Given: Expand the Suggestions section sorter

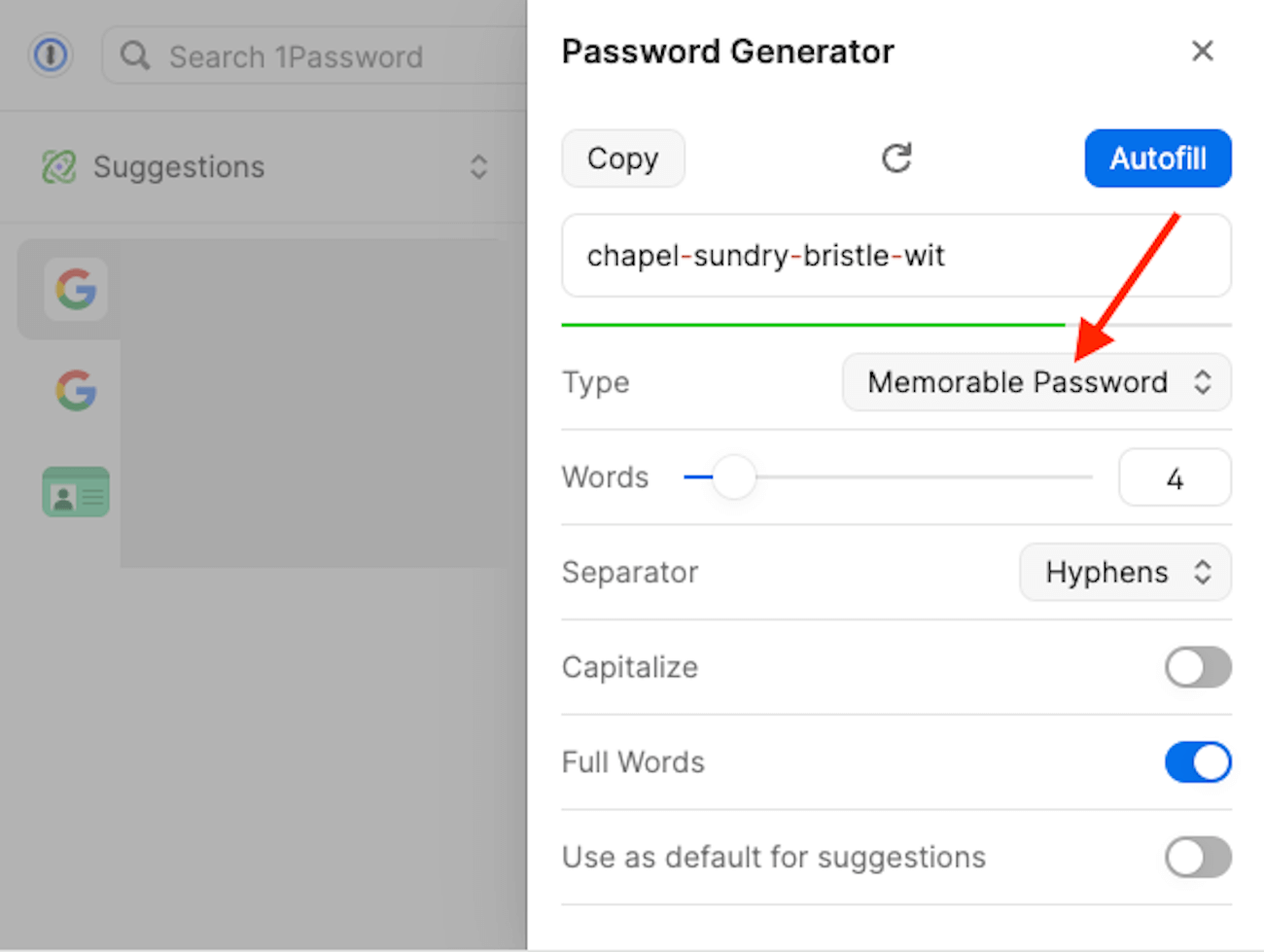Looking at the screenshot, I should (x=479, y=166).
